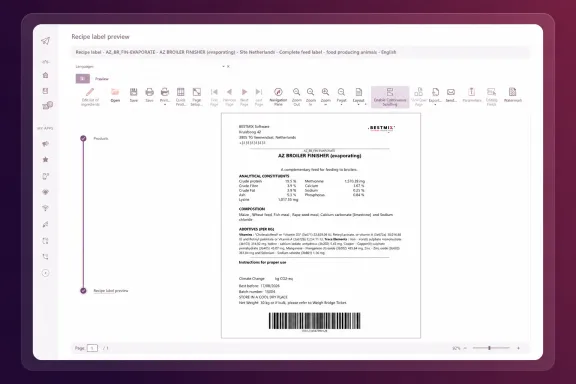Click the ANALYTICAL CONSTITUENTS heading
This screenshot has height=384, width=576.
coord(264,176)
